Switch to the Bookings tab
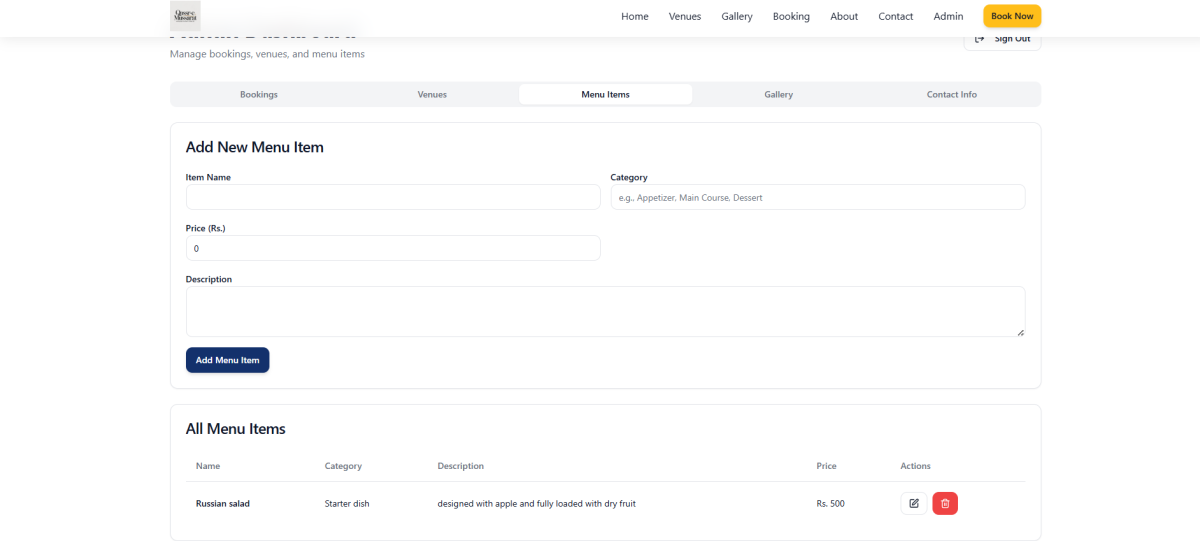 (259, 94)
